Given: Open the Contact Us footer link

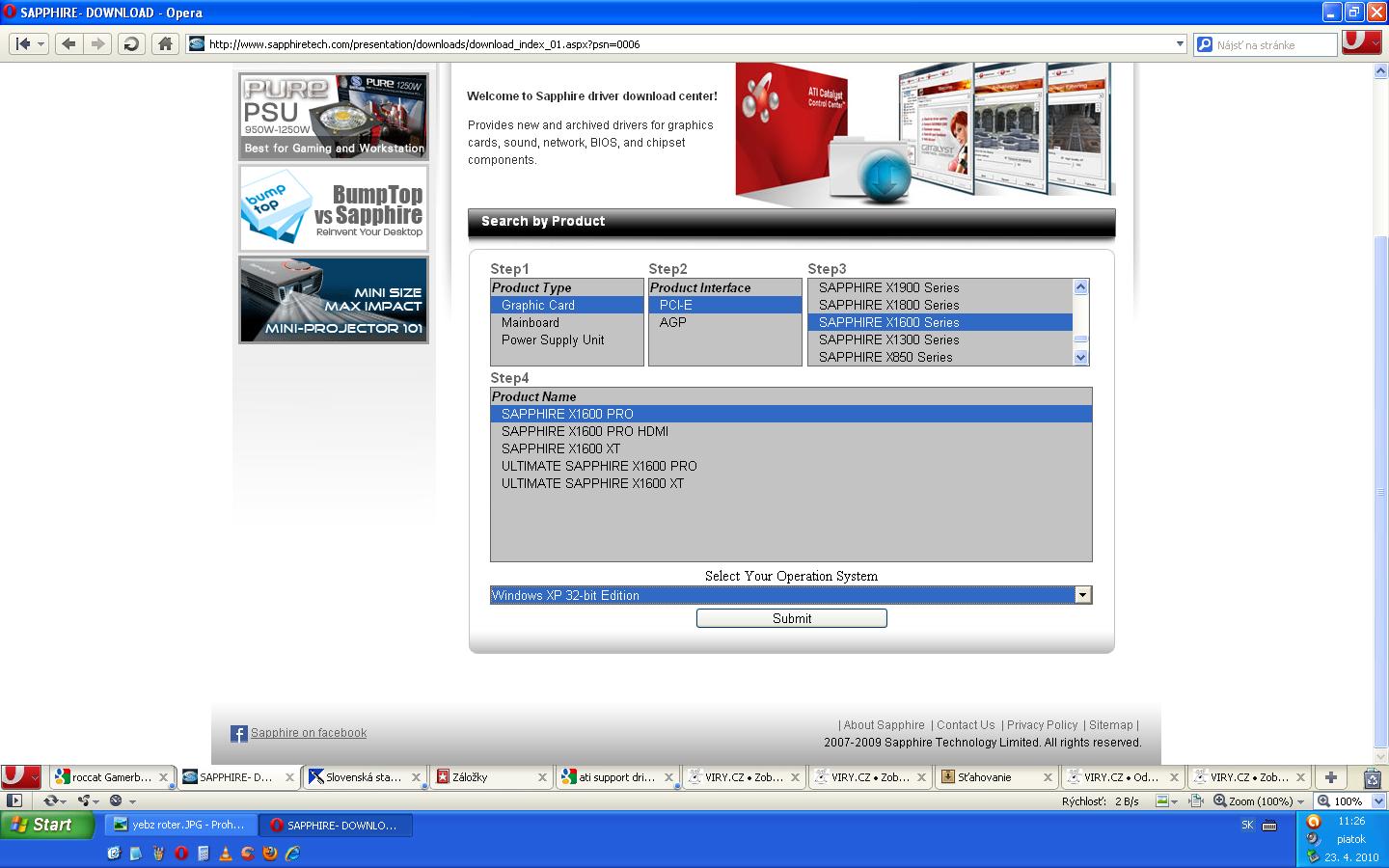Looking at the screenshot, I should click(965, 725).
